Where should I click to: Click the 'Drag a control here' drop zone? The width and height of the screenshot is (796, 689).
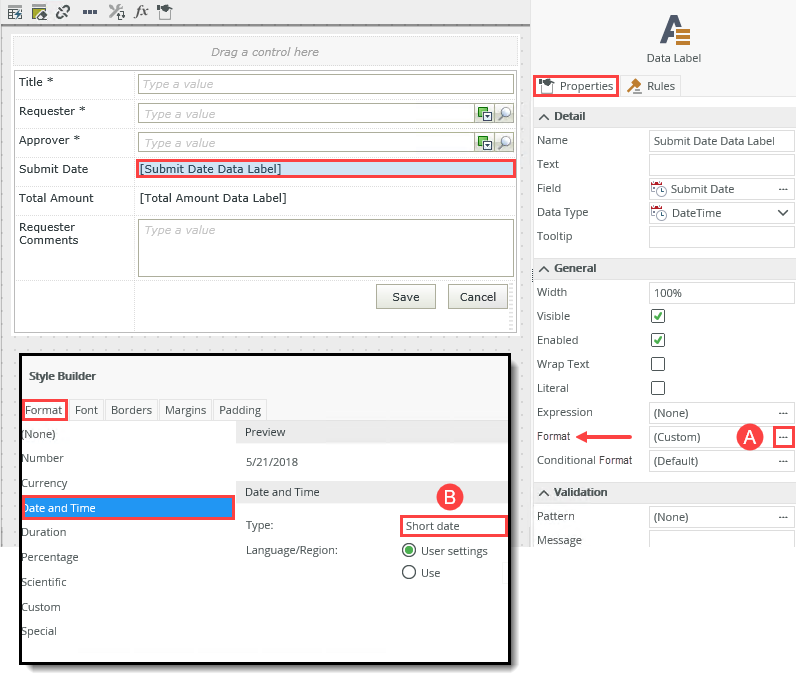(x=265, y=52)
